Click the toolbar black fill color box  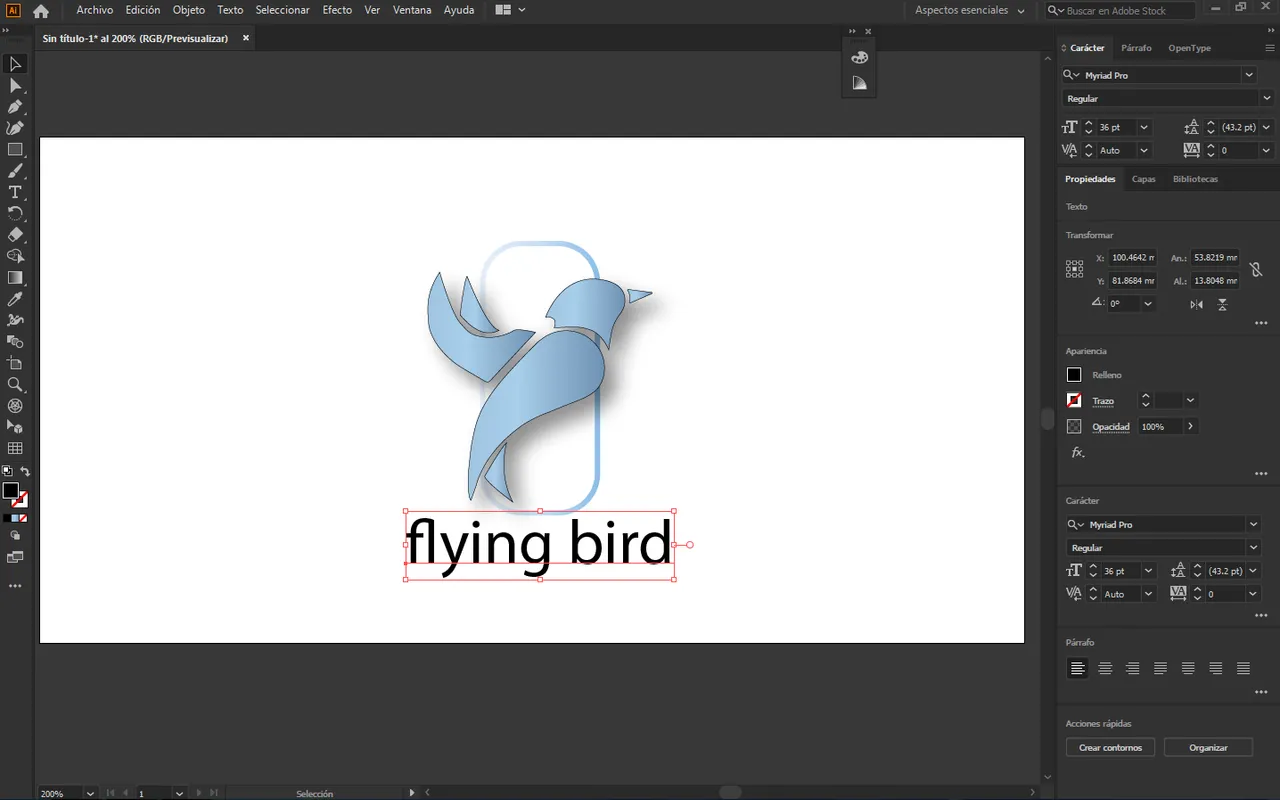pos(10,491)
